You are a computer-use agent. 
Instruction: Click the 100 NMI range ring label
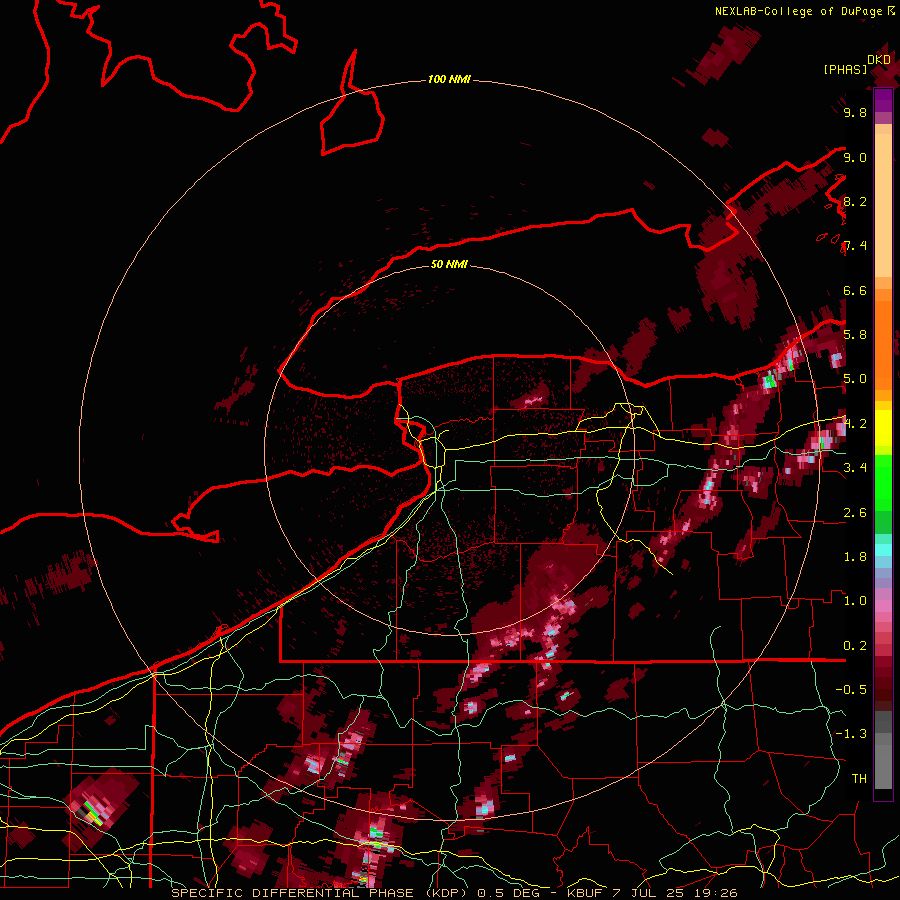coord(449,79)
